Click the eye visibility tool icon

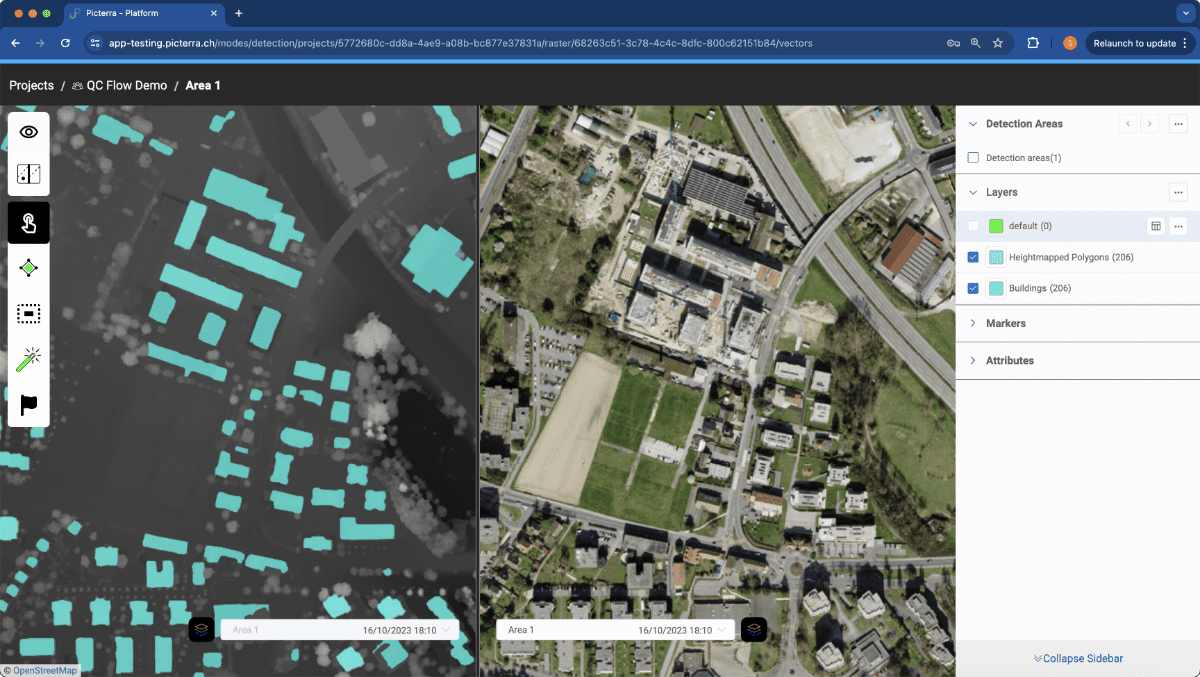pos(29,132)
